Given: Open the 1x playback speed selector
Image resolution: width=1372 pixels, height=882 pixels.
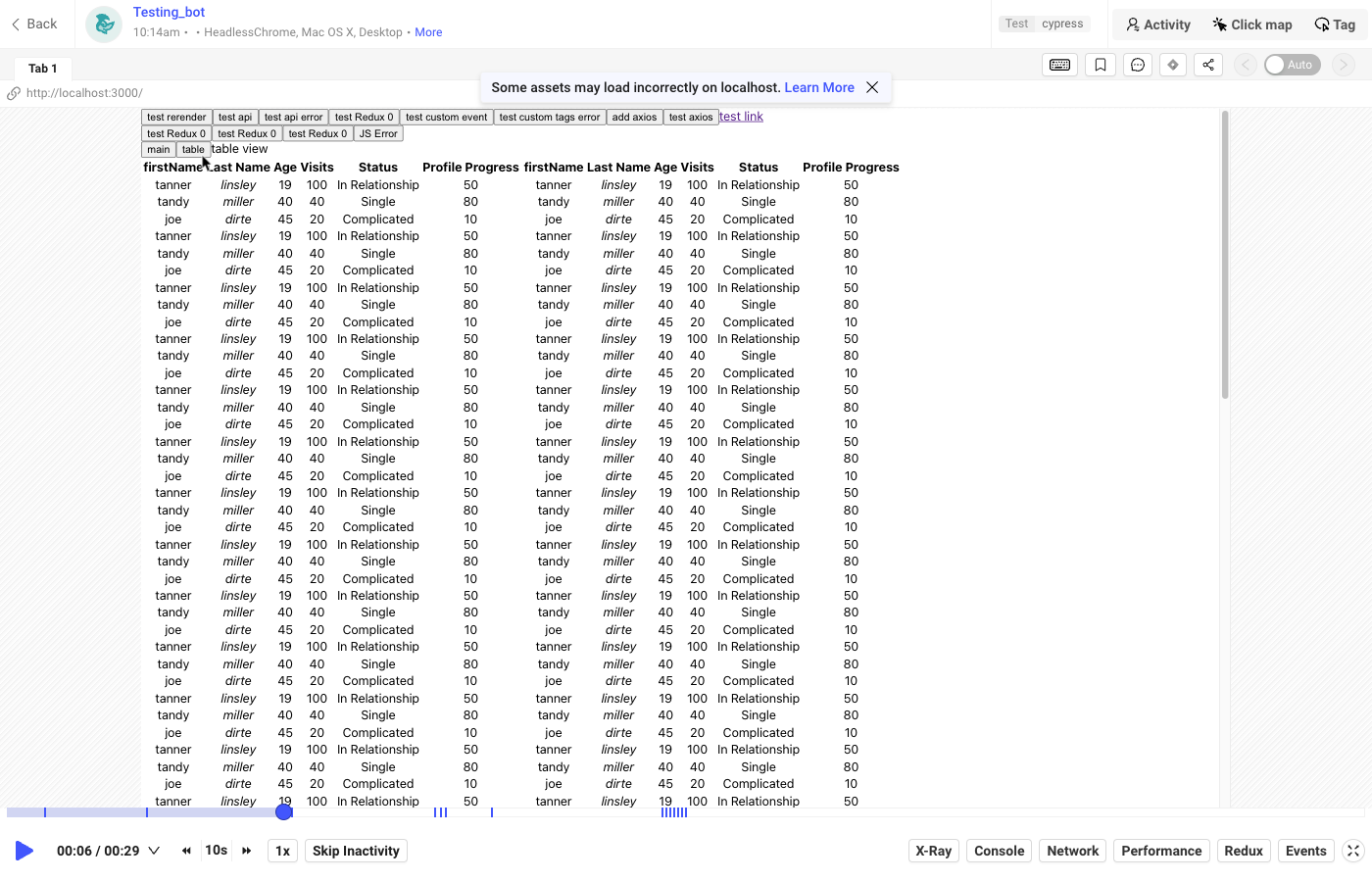Looking at the screenshot, I should [x=282, y=851].
